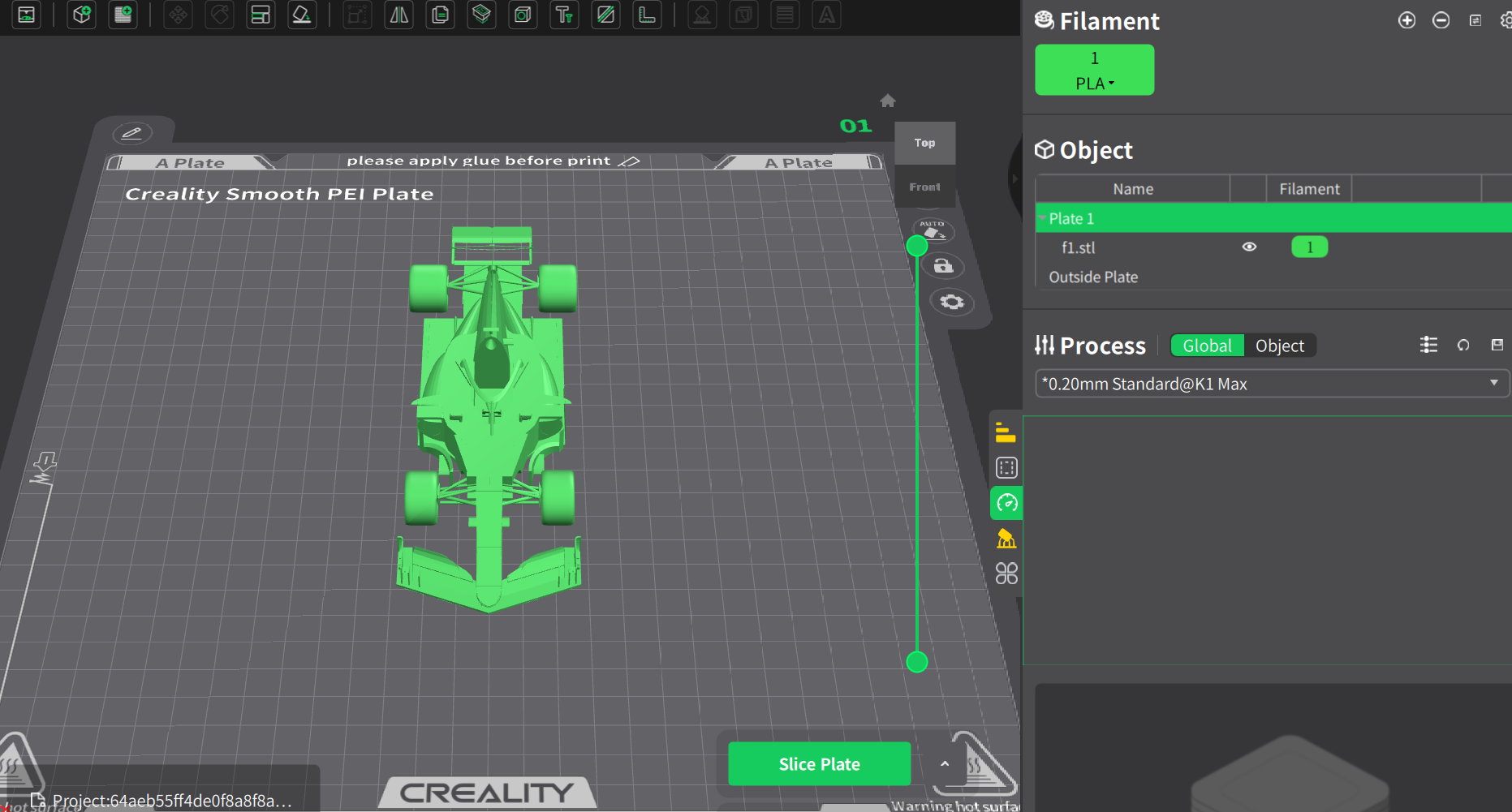1512x812 pixels.
Task: Add a filament with plus button
Action: [1406, 21]
